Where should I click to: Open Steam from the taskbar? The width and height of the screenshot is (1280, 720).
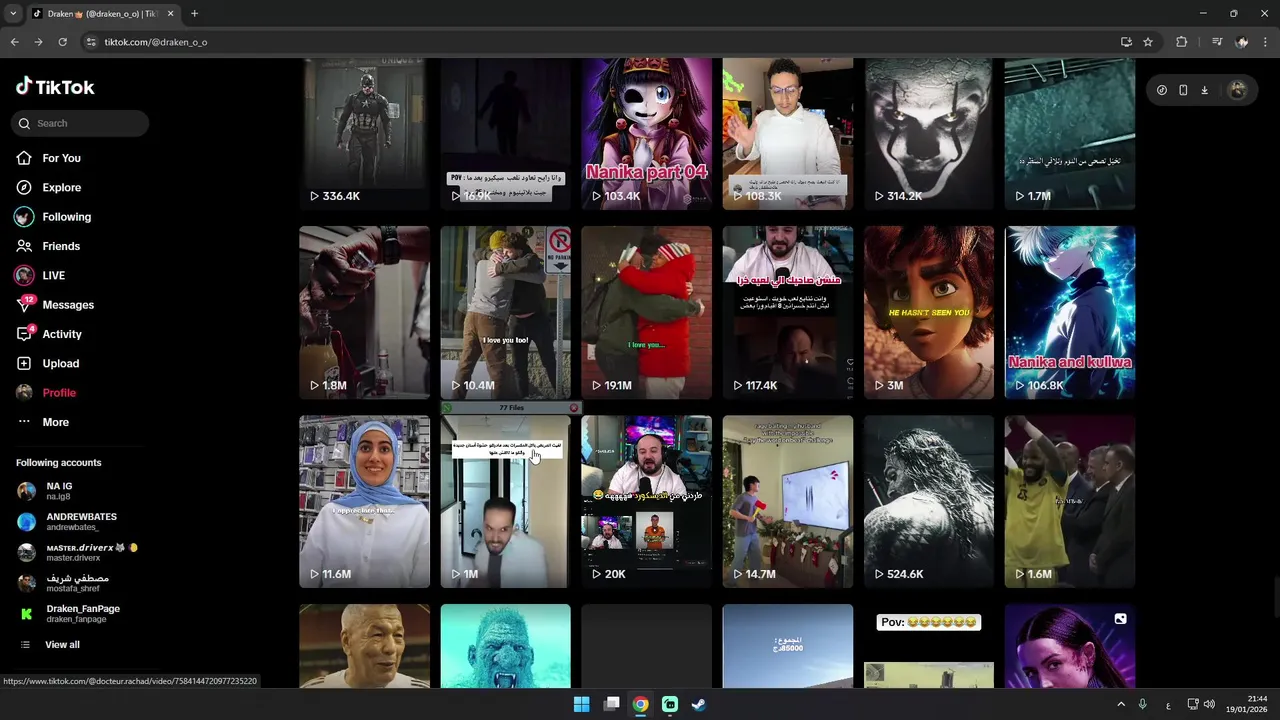click(x=699, y=704)
